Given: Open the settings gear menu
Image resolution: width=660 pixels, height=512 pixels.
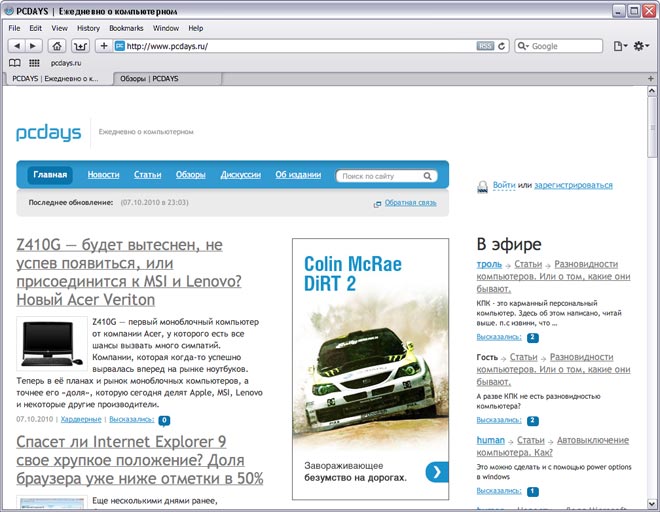Looking at the screenshot, I should click(641, 46).
